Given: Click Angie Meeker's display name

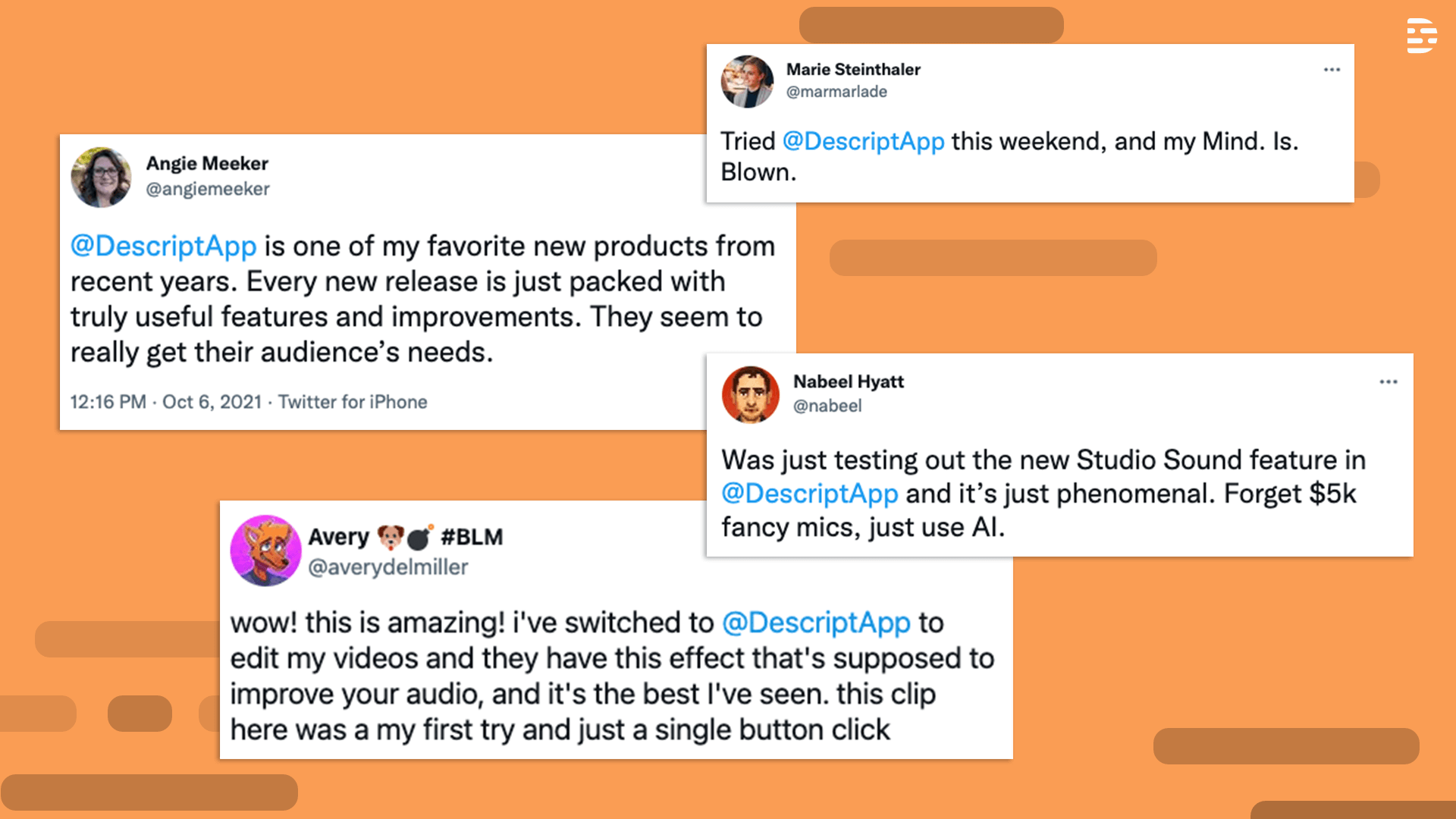Looking at the screenshot, I should (208, 163).
